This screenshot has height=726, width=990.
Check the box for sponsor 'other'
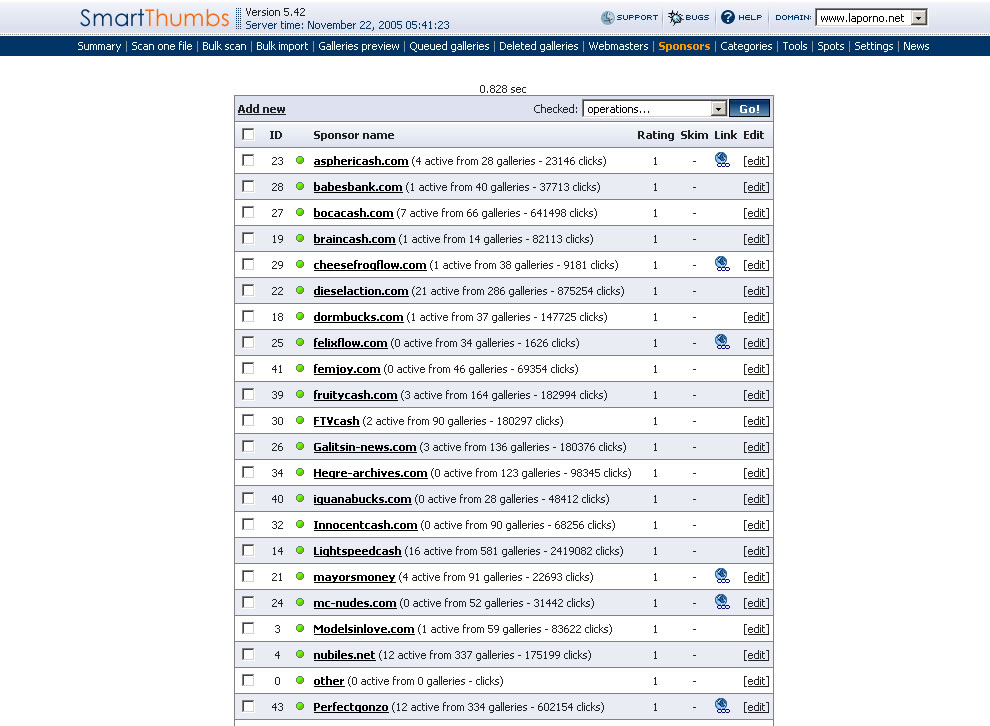click(248, 680)
